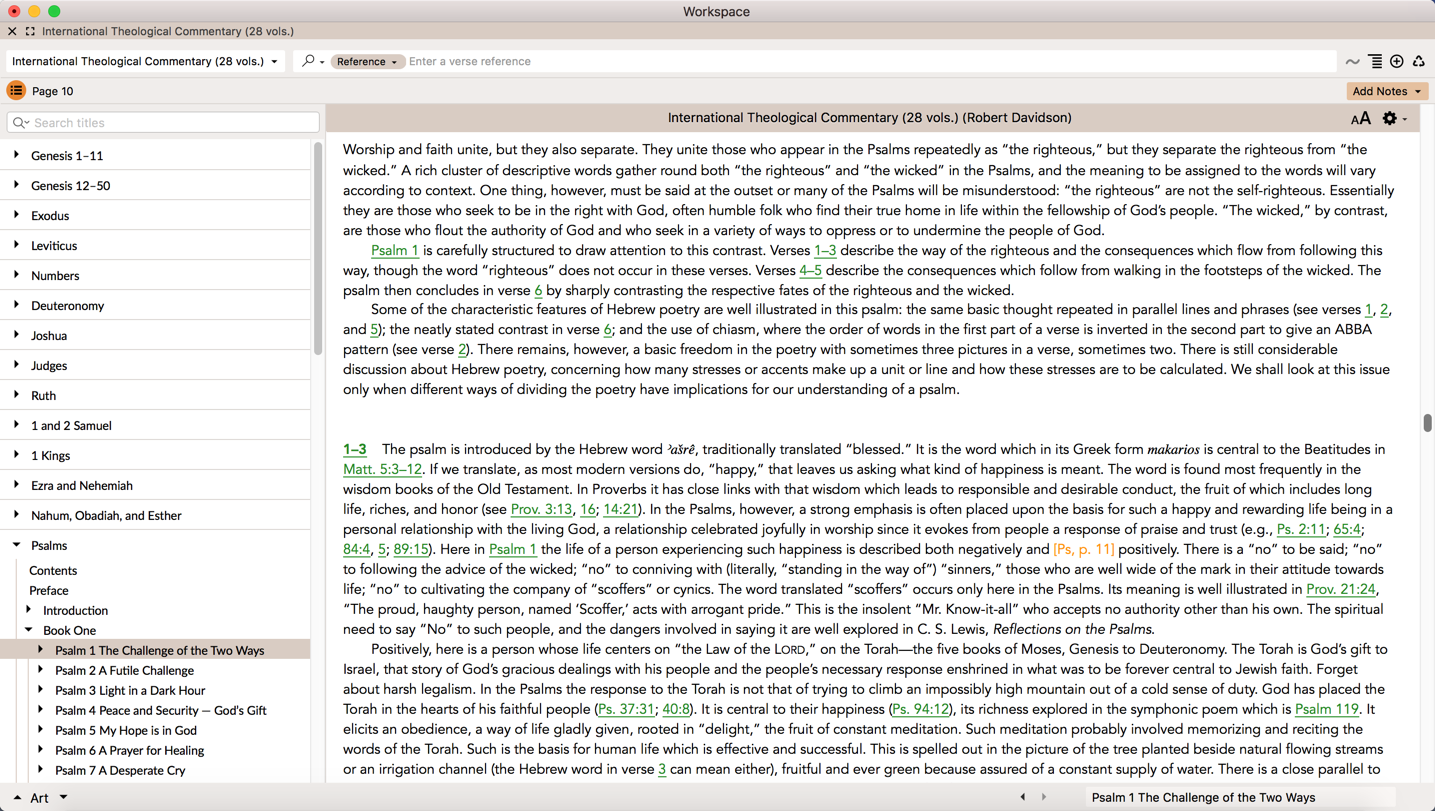Select Deuteronomy in the contents list
Screen dimensions: 1435x811
click(x=67, y=306)
